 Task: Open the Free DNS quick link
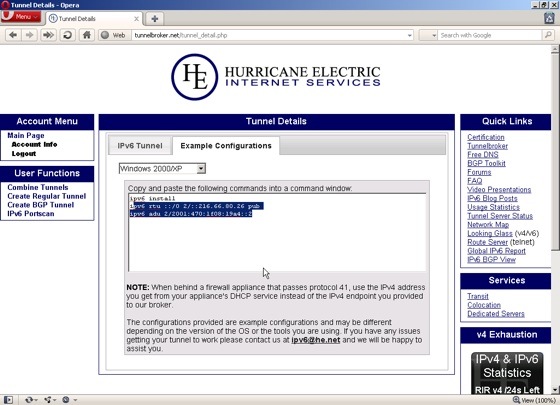click(x=483, y=155)
